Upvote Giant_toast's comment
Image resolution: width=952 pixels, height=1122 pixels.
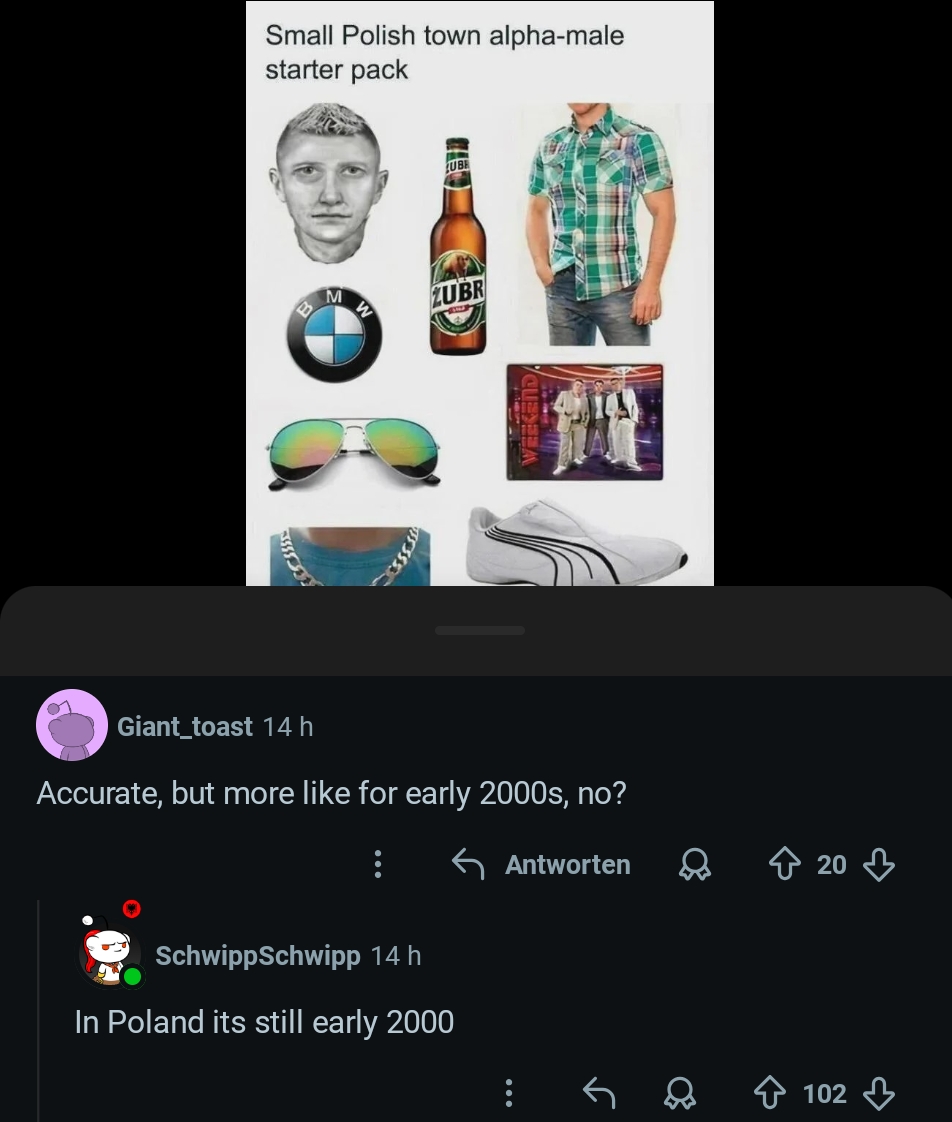786,864
